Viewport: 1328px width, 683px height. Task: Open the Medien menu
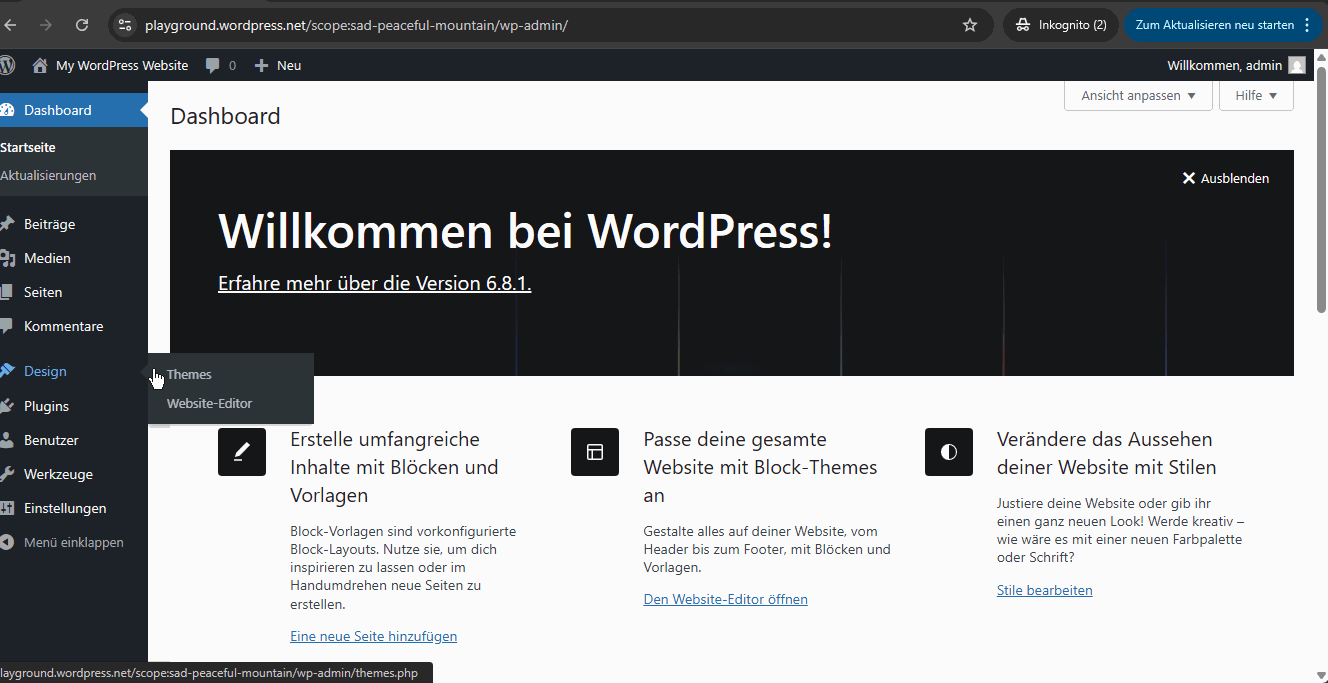[x=74, y=258]
